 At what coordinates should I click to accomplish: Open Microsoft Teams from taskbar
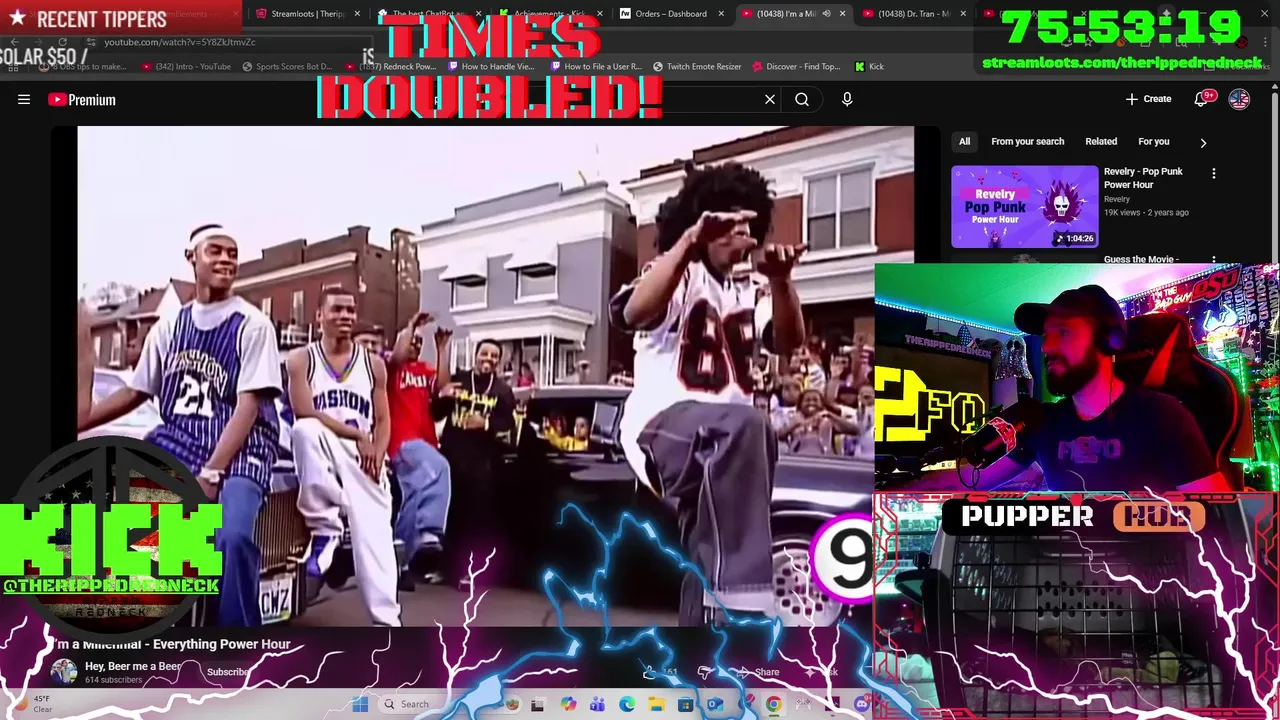click(597, 704)
